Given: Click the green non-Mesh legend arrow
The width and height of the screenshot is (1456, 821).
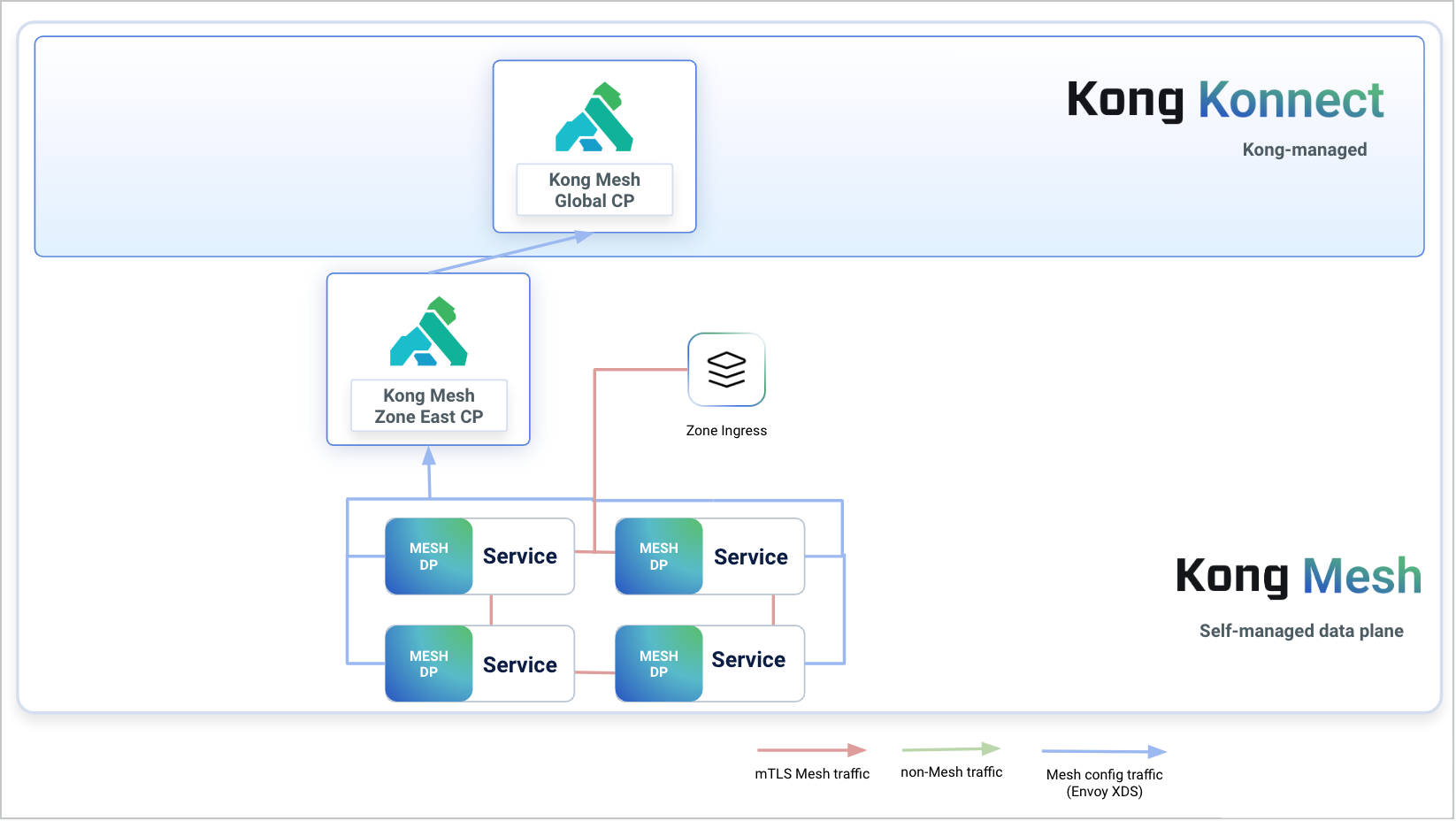Looking at the screenshot, I should pyautogui.click(x=952, y=749).
